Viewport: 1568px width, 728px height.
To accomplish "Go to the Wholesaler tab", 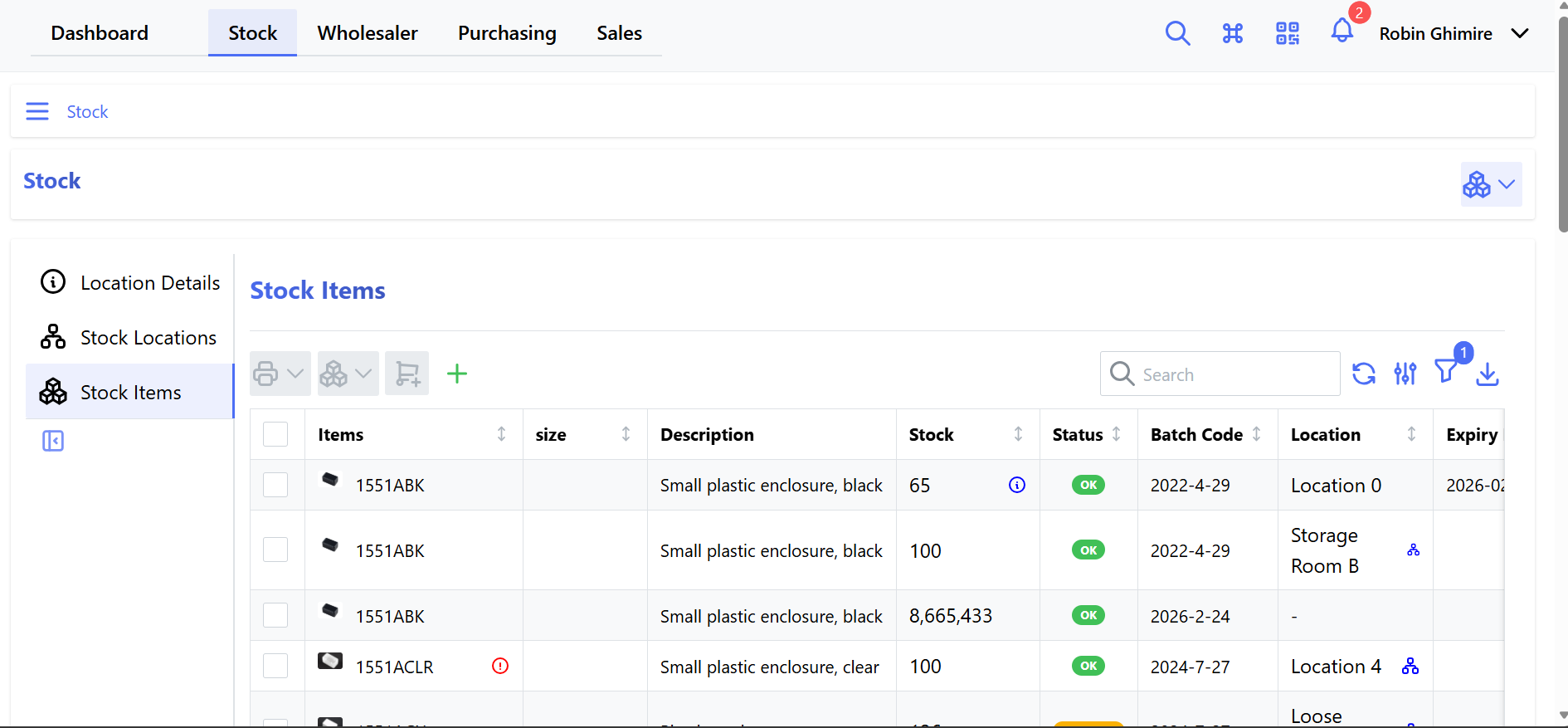I will [368, 33].
